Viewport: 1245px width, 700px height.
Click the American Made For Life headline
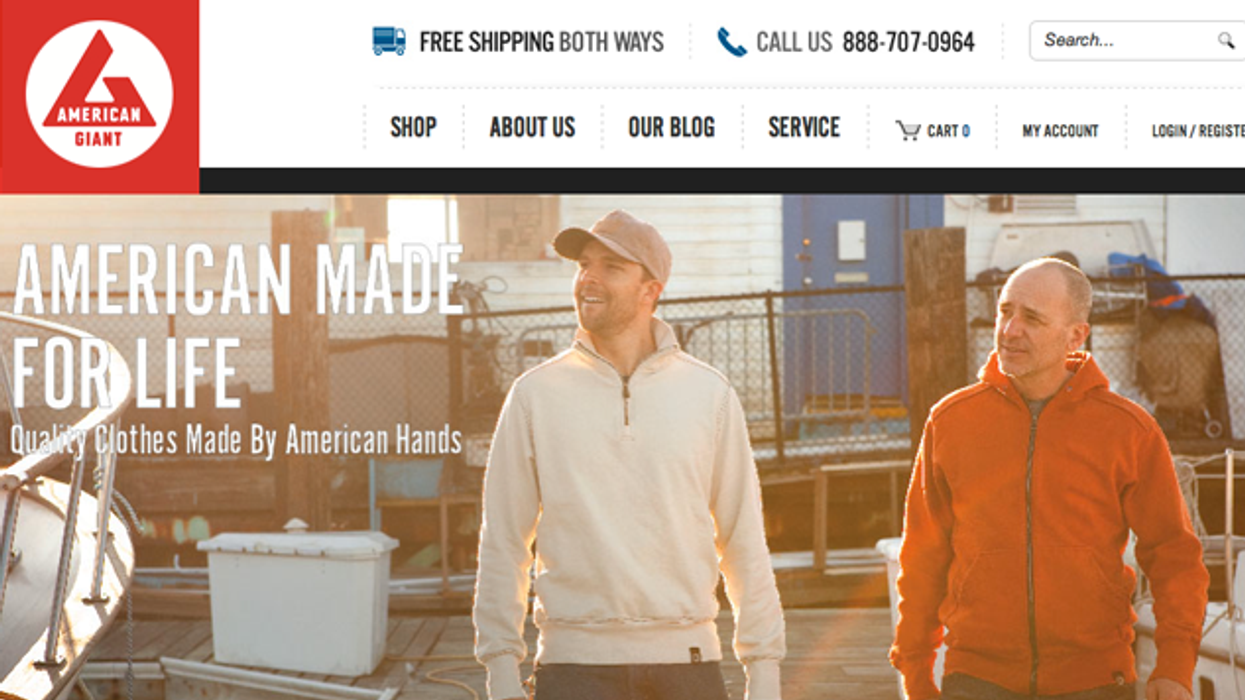point(238,325)
